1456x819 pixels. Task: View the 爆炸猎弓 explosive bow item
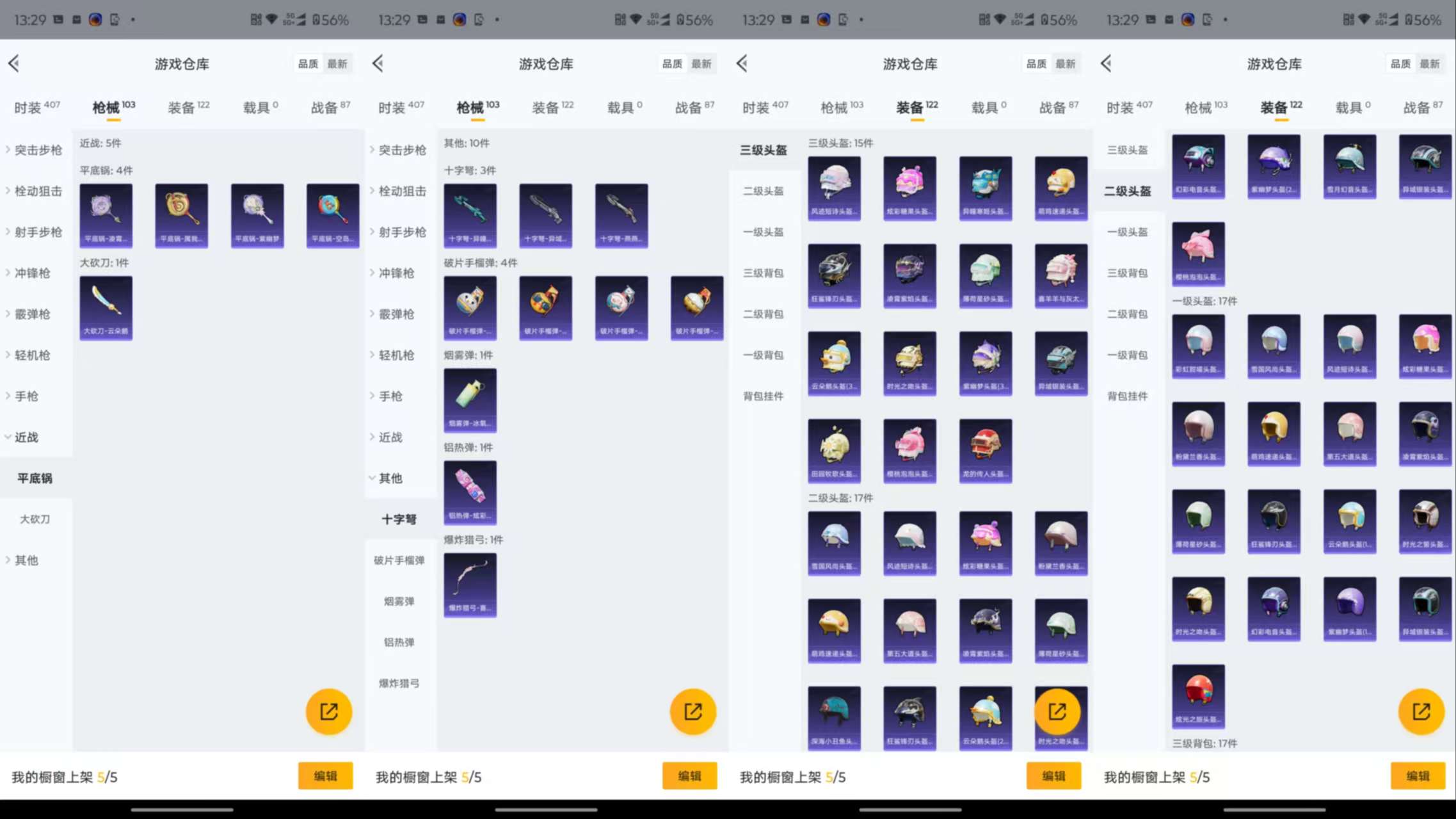click(x=470, y=584)
